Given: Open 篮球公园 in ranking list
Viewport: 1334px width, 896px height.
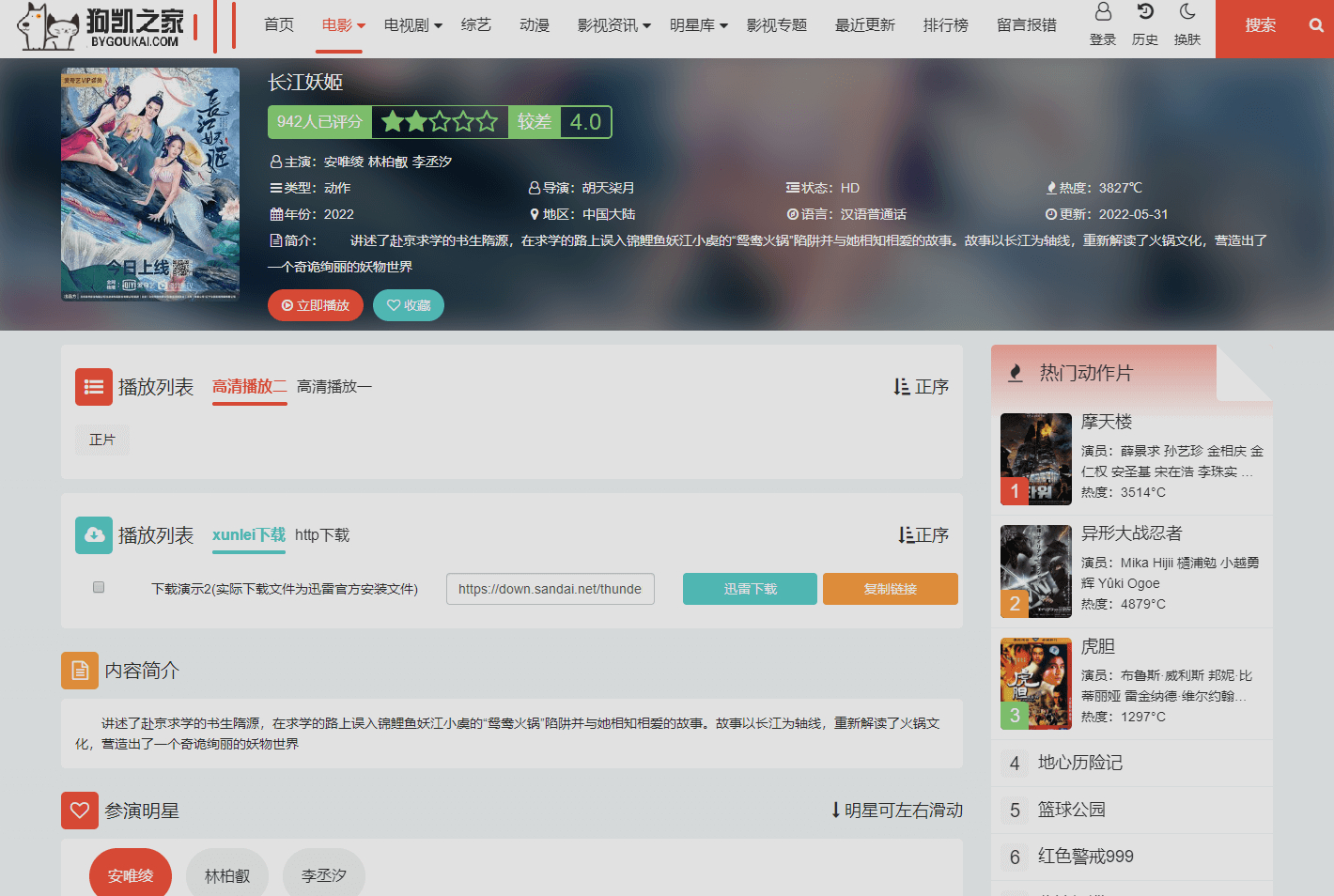Looking at the screenshot, I should pyautogui.click(x=1072, y=810).
